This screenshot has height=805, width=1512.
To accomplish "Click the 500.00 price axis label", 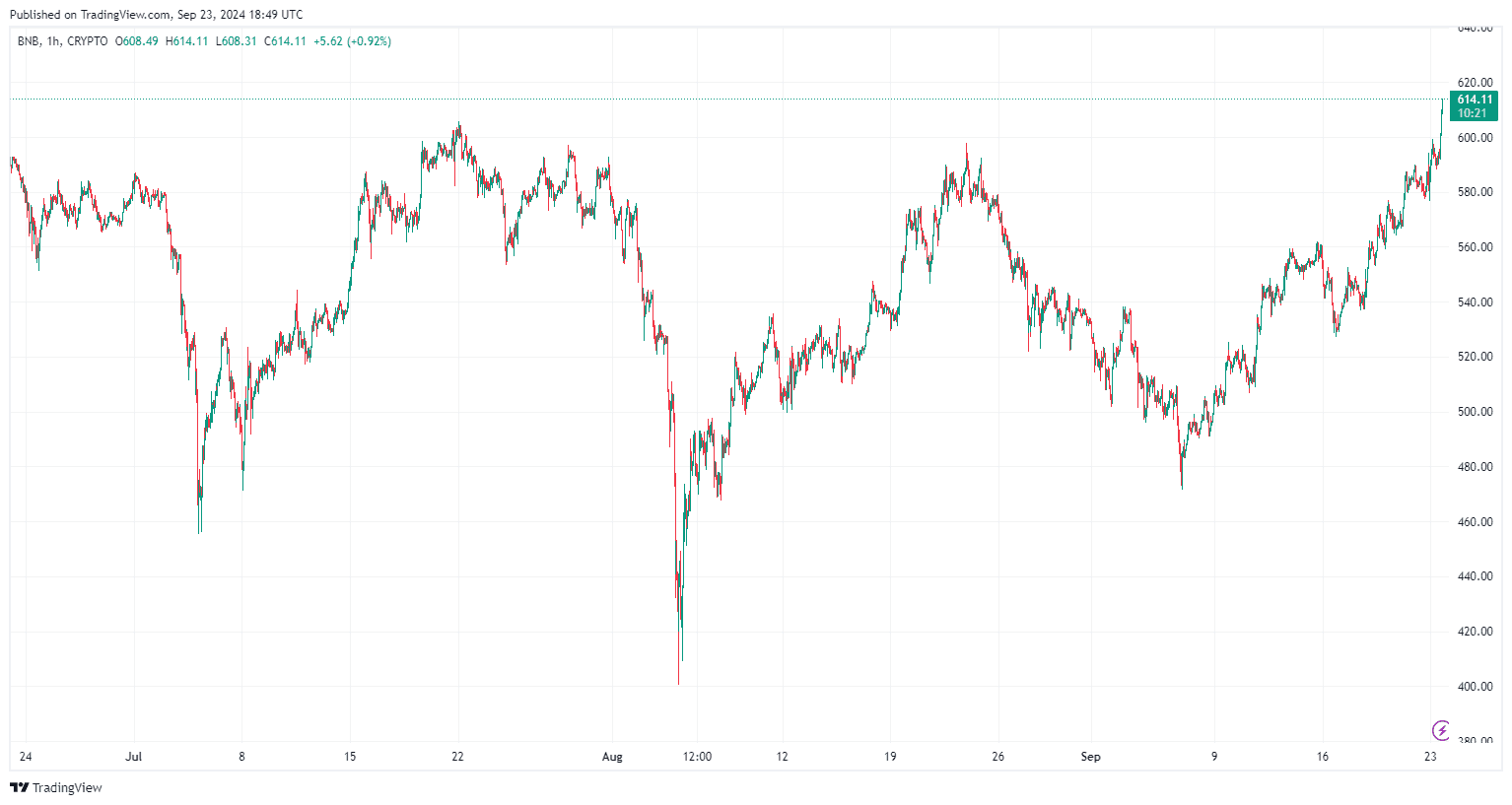I will (1475, 412).
